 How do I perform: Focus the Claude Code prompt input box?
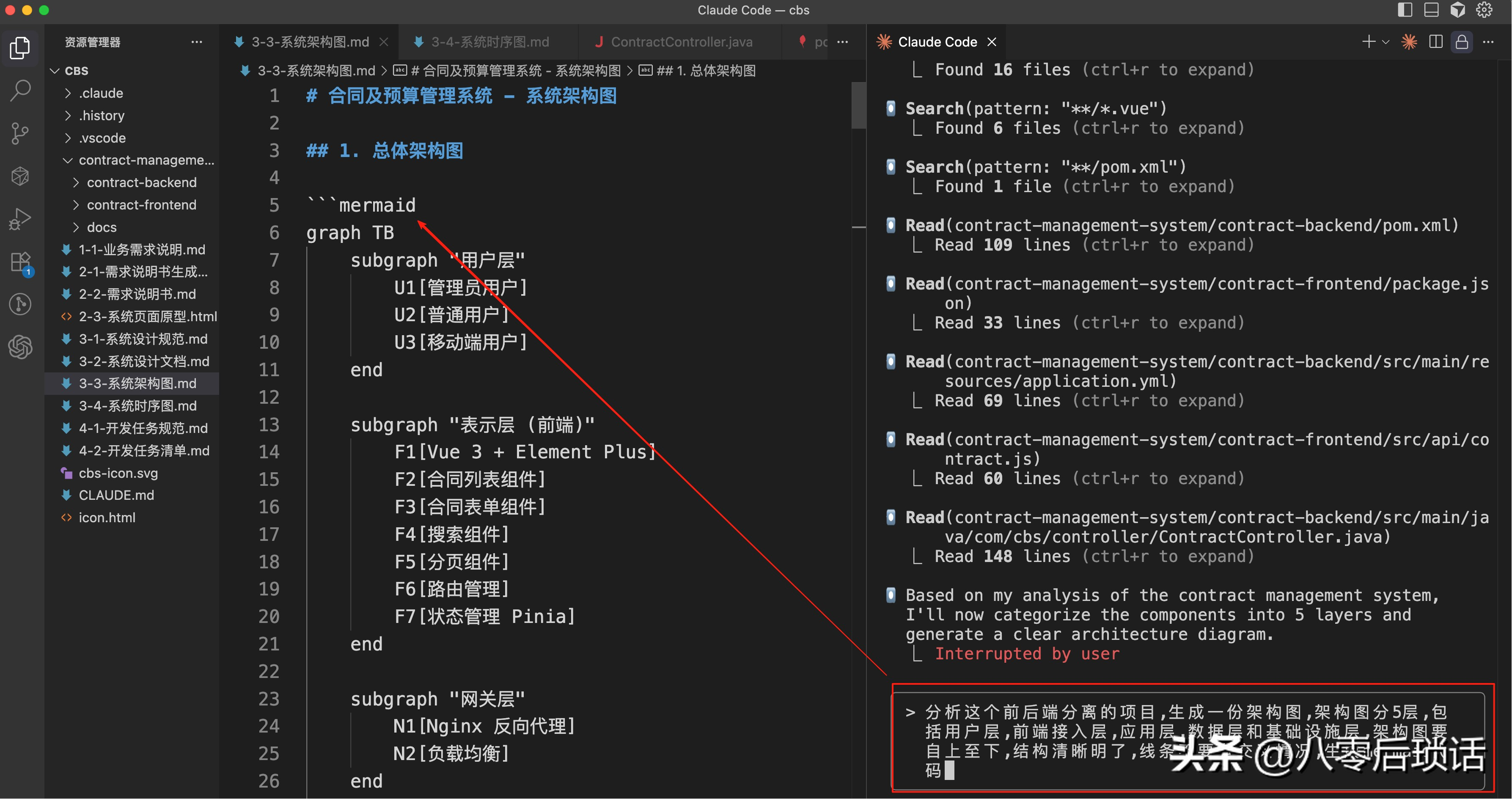pyautogui.click(x=1188, y=741)
